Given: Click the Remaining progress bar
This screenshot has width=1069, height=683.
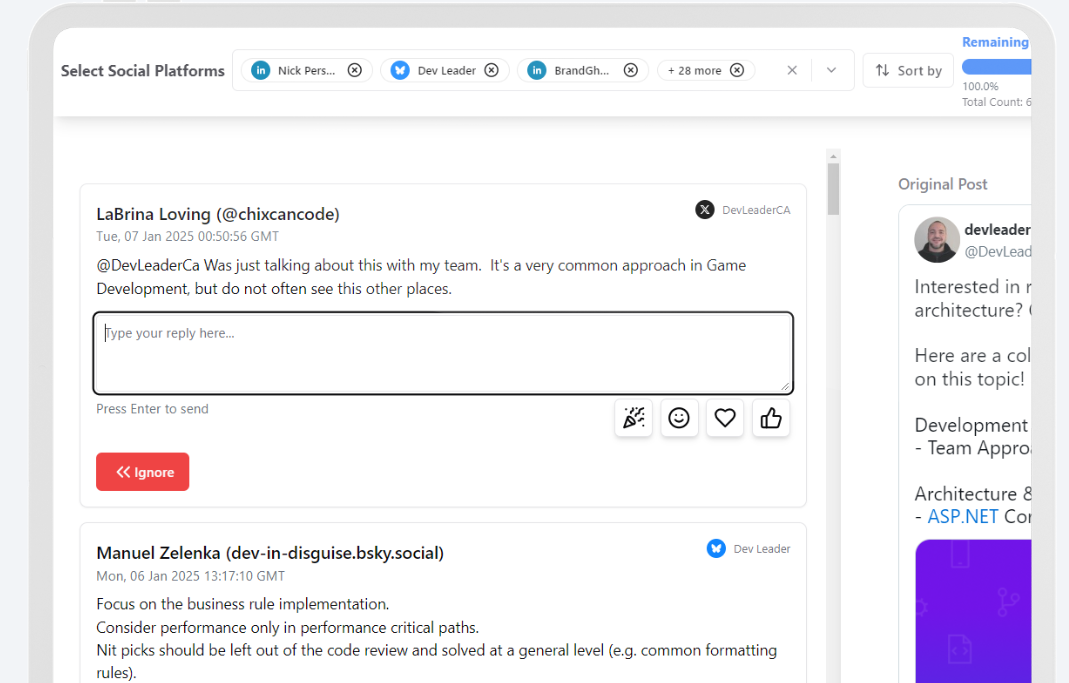Looking at the screenshot, I should click(996, 67).
